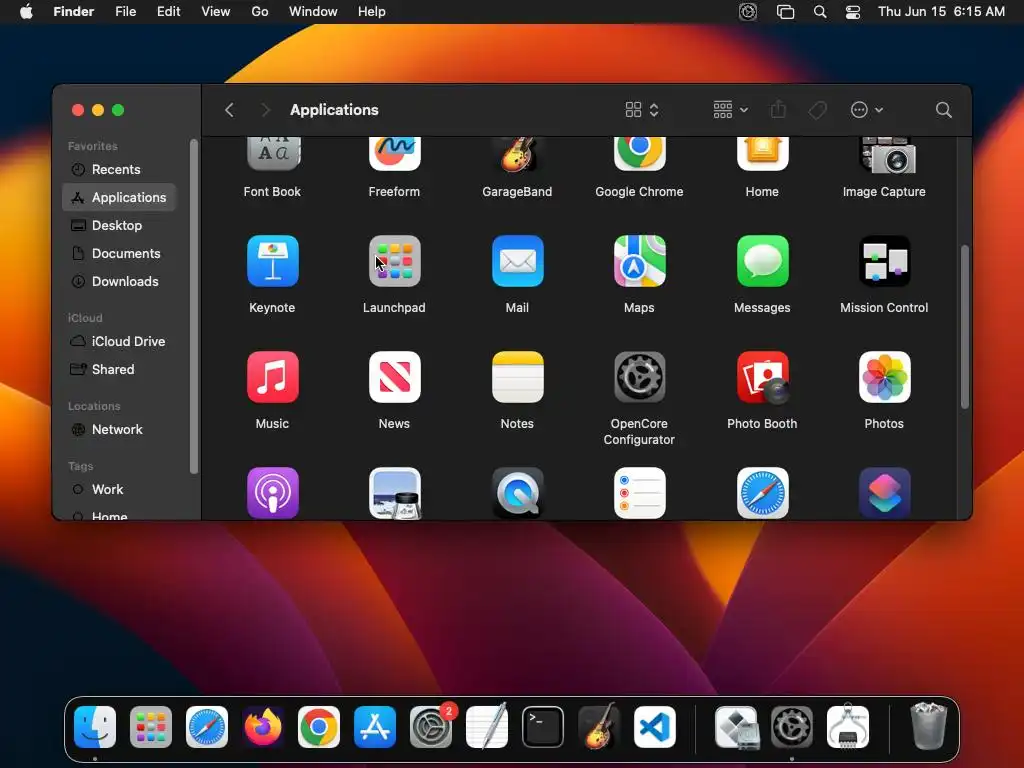Select the Mission Control app icon
The width and height of the screenshot is (1024, 768).
[884, 261]
